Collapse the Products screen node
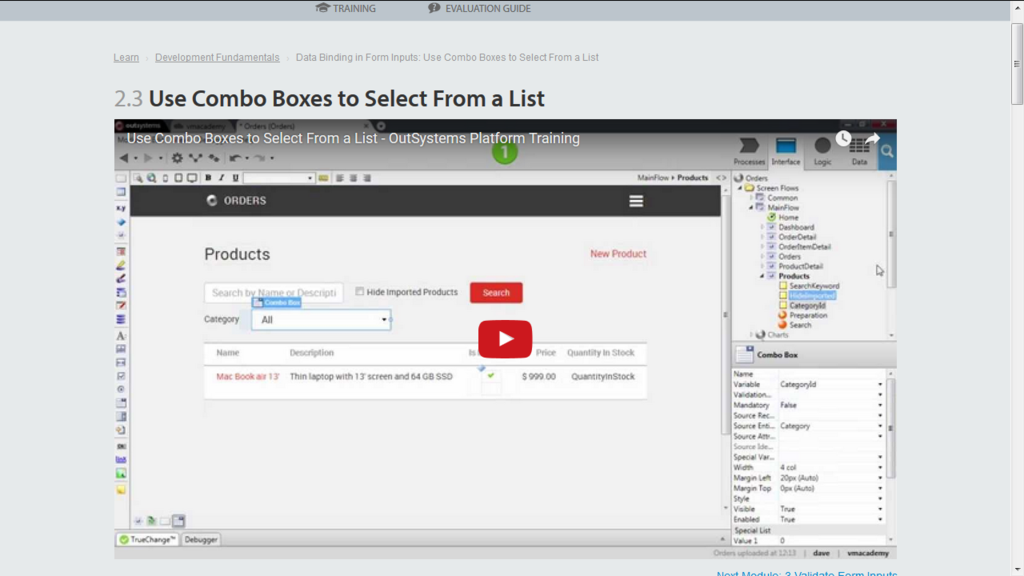Screen dimensions: 1024x576 761,276
